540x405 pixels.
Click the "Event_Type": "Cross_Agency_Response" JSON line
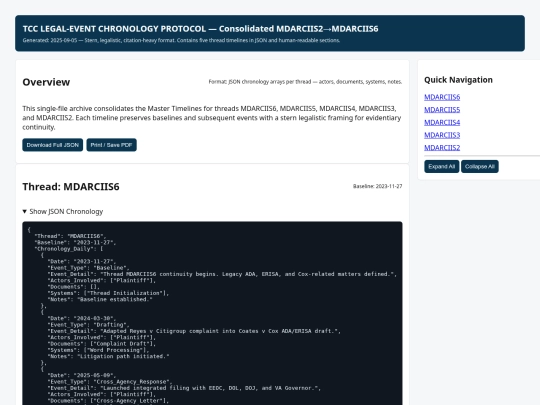pyautogui.click(x=110, y=382)
